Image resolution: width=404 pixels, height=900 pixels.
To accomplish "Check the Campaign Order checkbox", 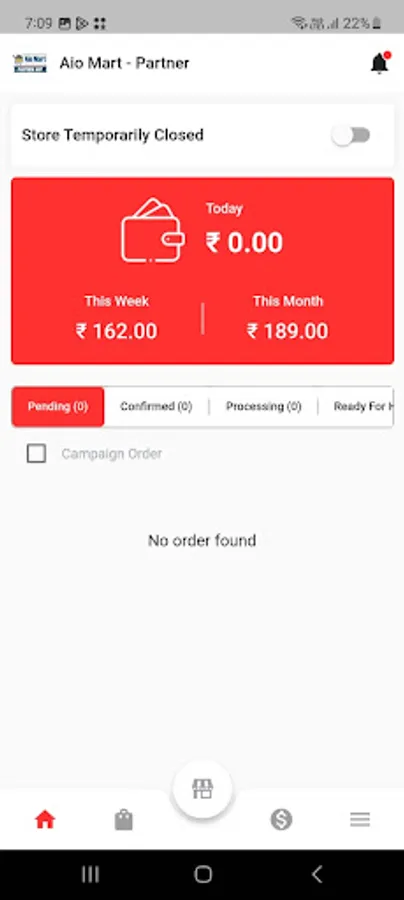I will pos(37,454).
